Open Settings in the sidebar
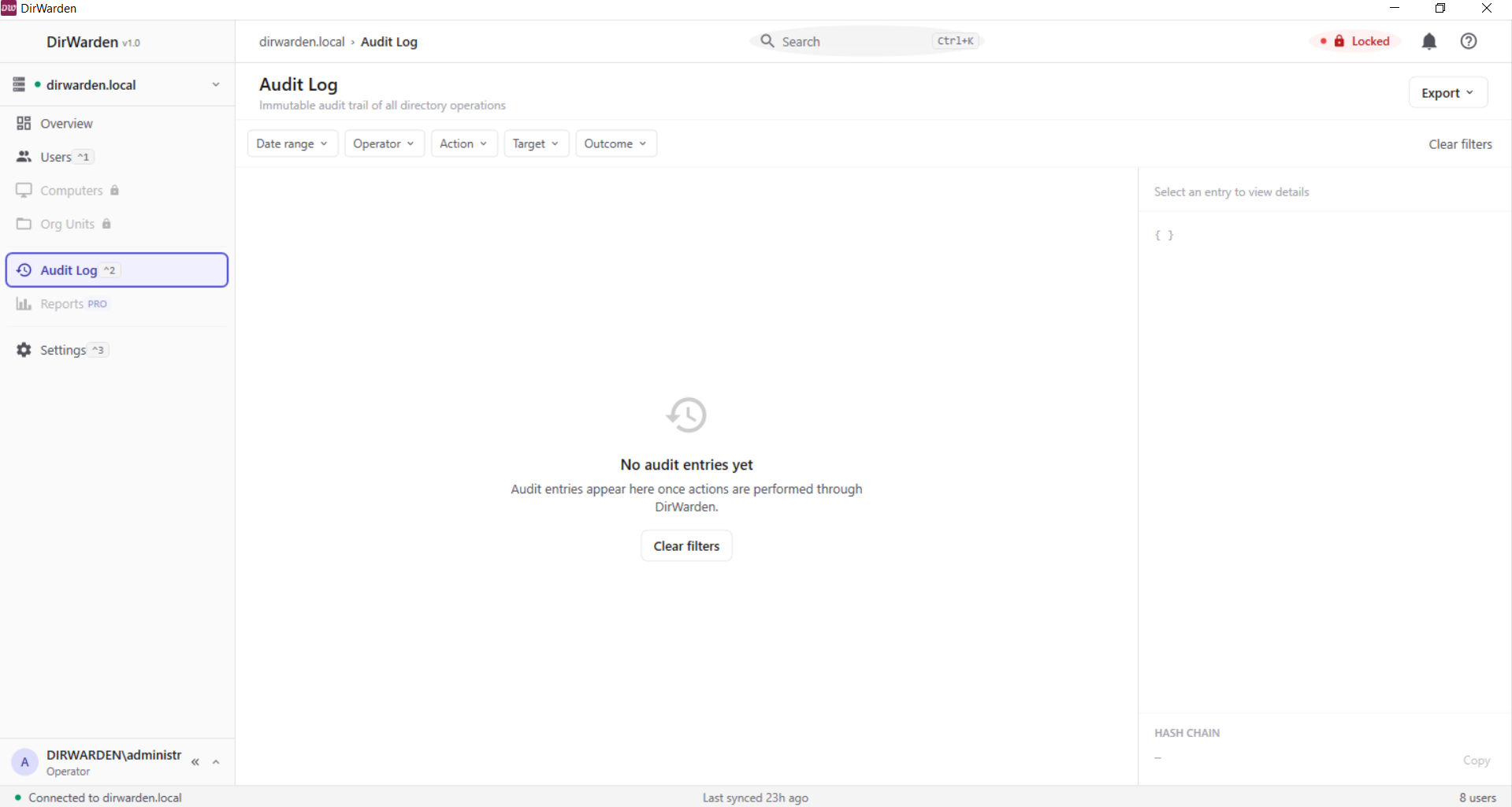This screenshot has width=1512, height=807. [117, 350]
